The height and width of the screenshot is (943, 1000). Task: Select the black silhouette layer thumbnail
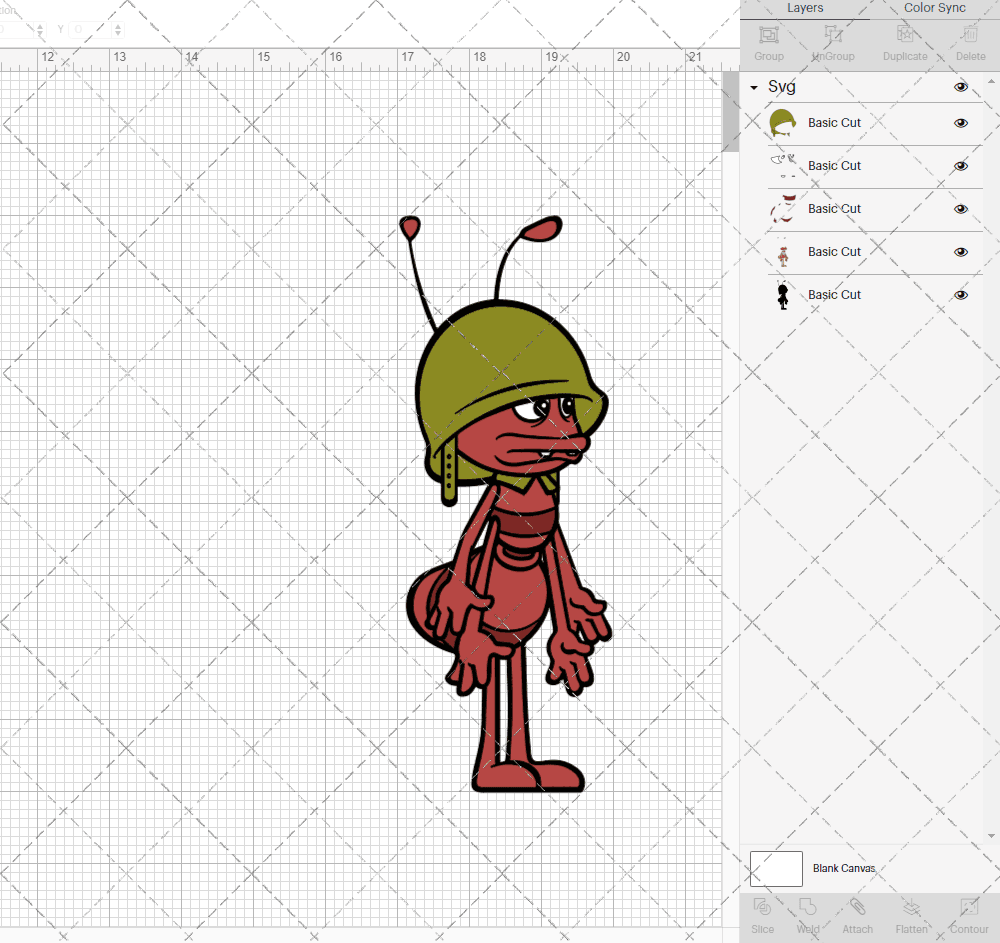pos(783,295)
